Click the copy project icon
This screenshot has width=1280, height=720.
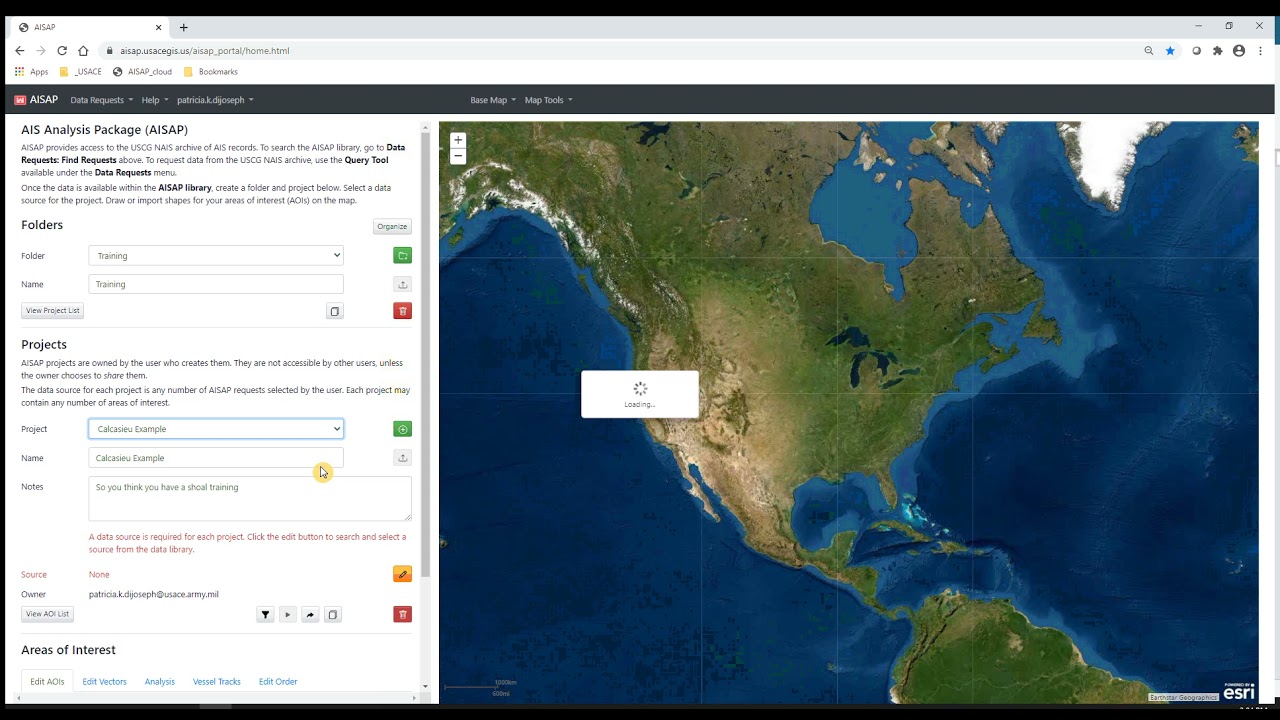point(333,614)
